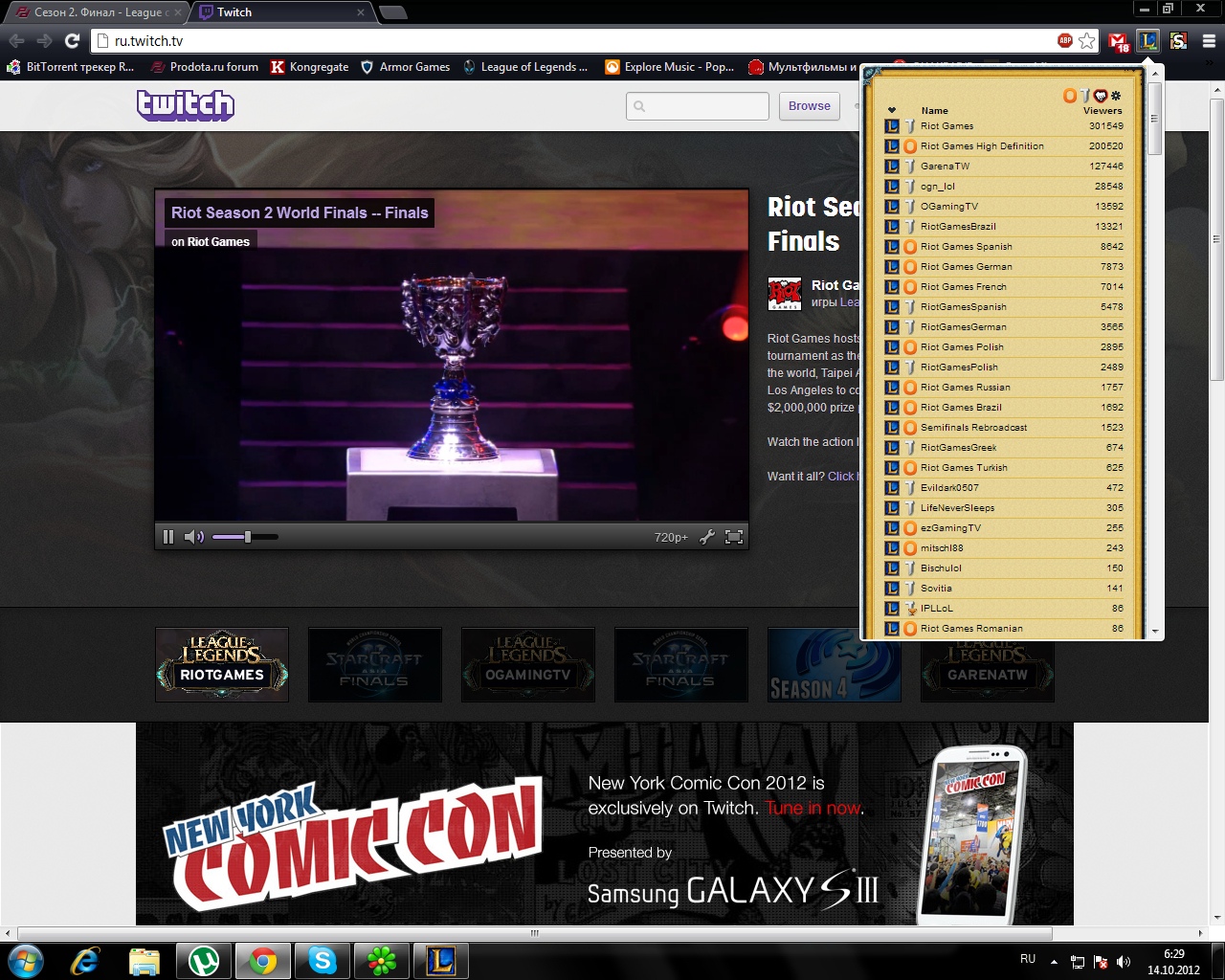Click the AdBlock Plus icon in address bar
Image resolution: width=1225 pixels, height=980 pixels.
[x=1064, y=40]
